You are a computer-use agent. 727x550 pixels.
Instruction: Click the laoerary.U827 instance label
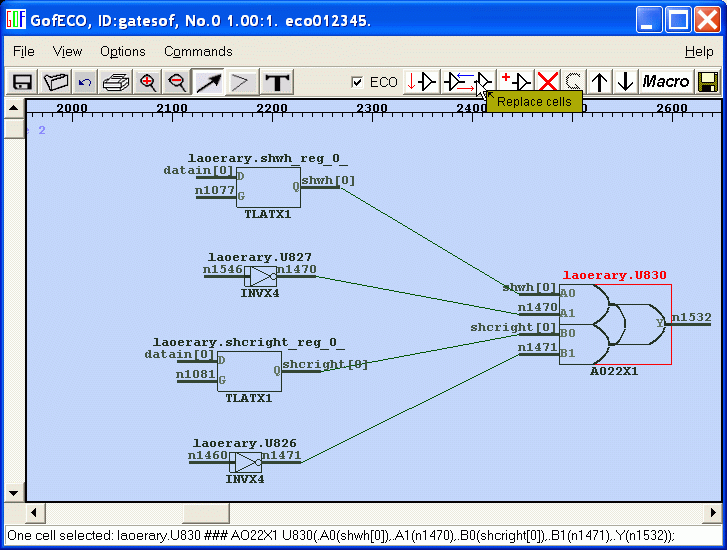click(260, 257)
